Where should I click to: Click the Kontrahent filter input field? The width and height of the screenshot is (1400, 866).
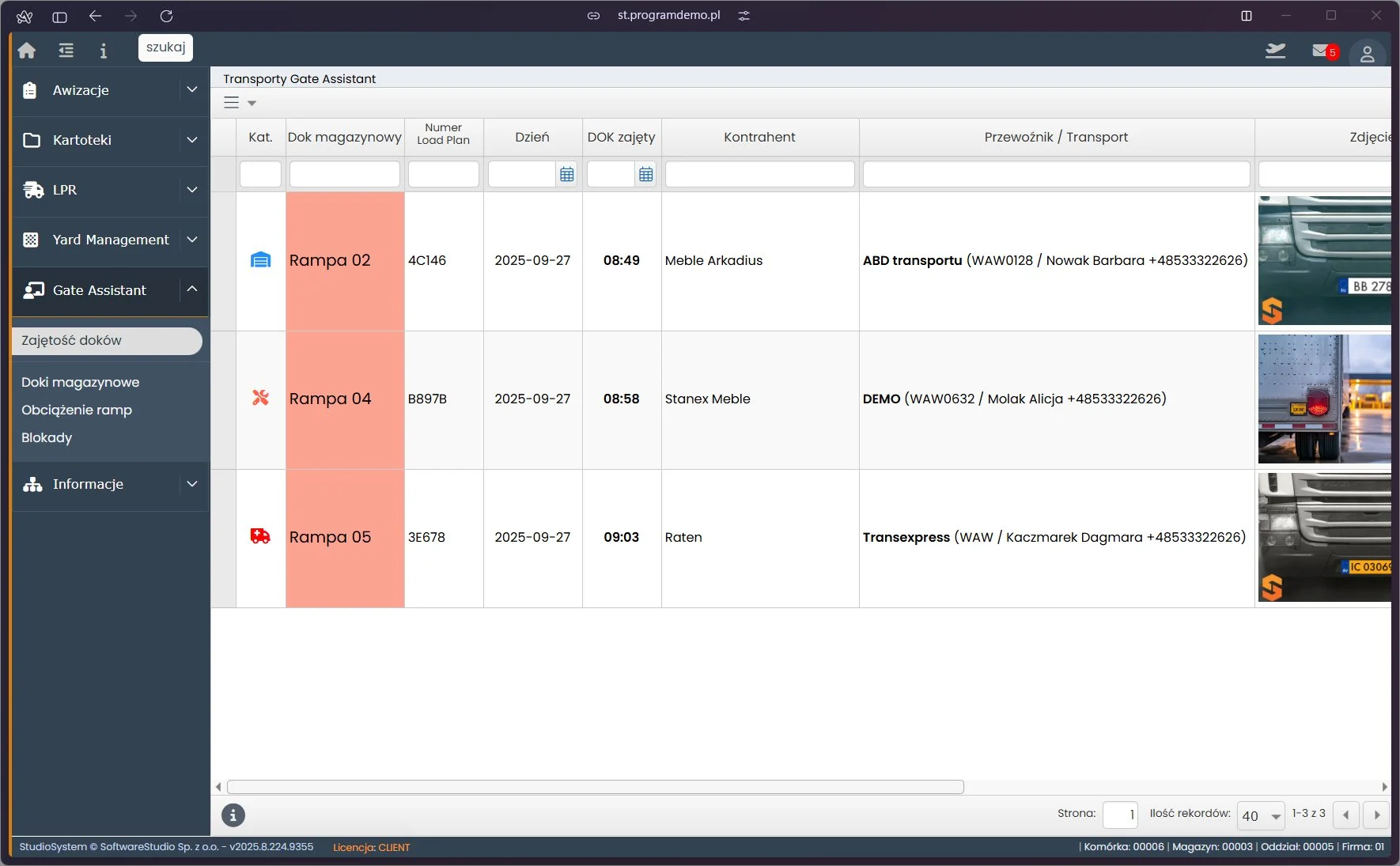[759, 175]
